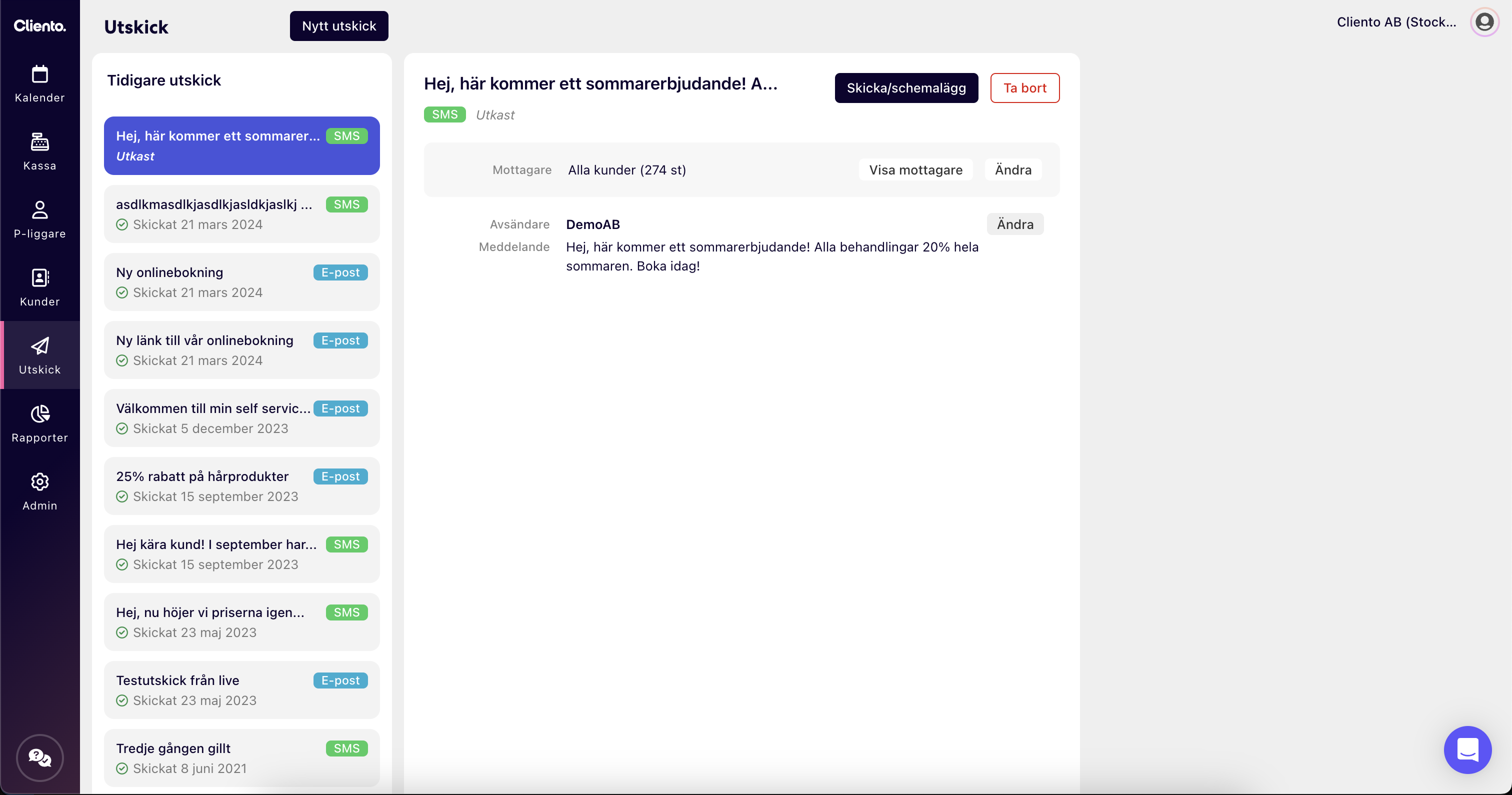Click the message text about sommarerbjudande
This screenshot has width=1512, height=795.
point(772,256)
